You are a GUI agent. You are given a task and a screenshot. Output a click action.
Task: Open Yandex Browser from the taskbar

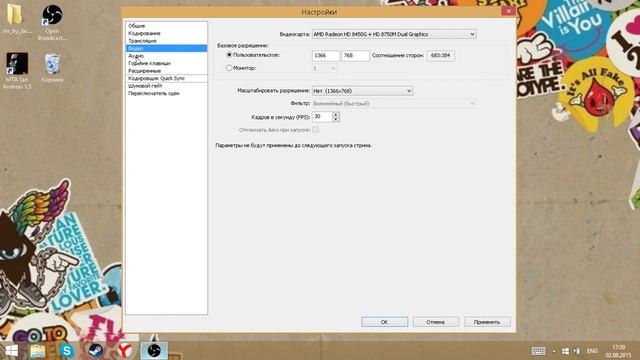click(125, 351)
